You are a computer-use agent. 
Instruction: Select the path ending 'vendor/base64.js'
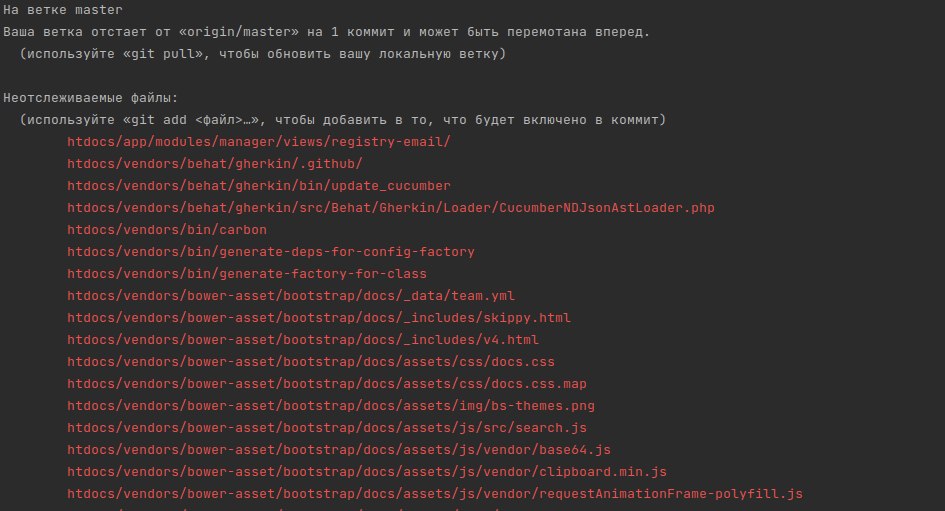tap(339, 450)
